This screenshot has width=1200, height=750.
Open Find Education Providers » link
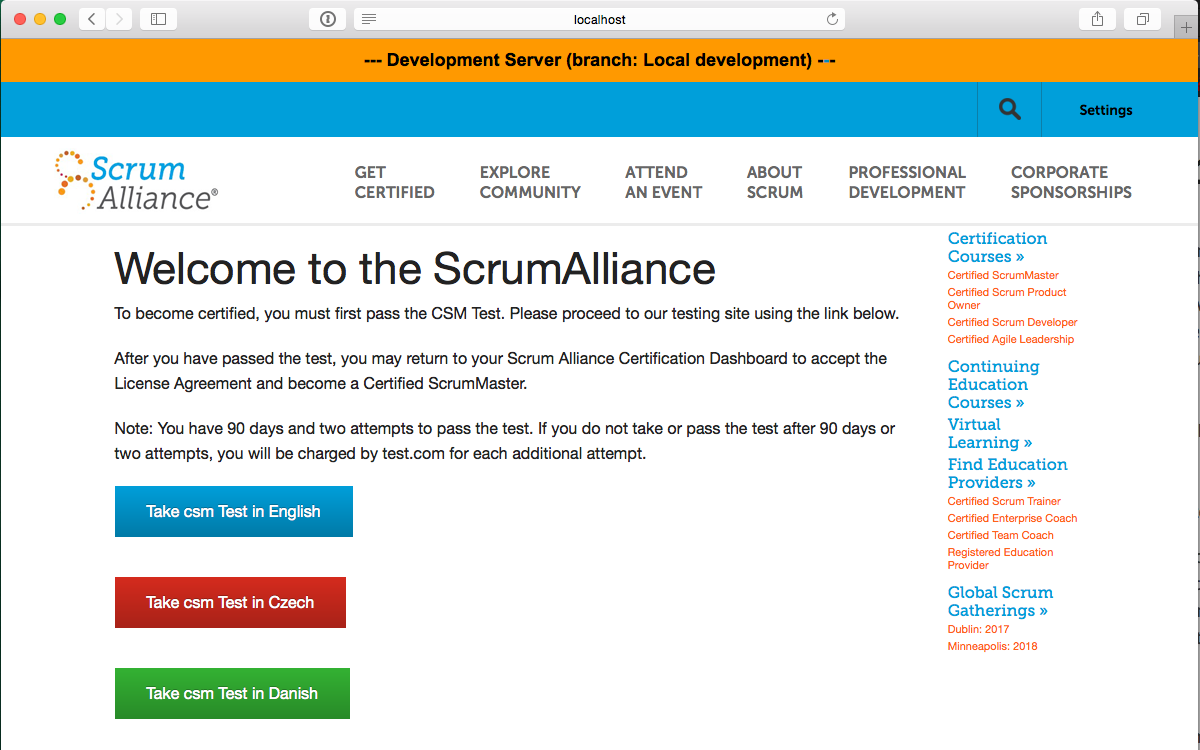click(1007, 473)
